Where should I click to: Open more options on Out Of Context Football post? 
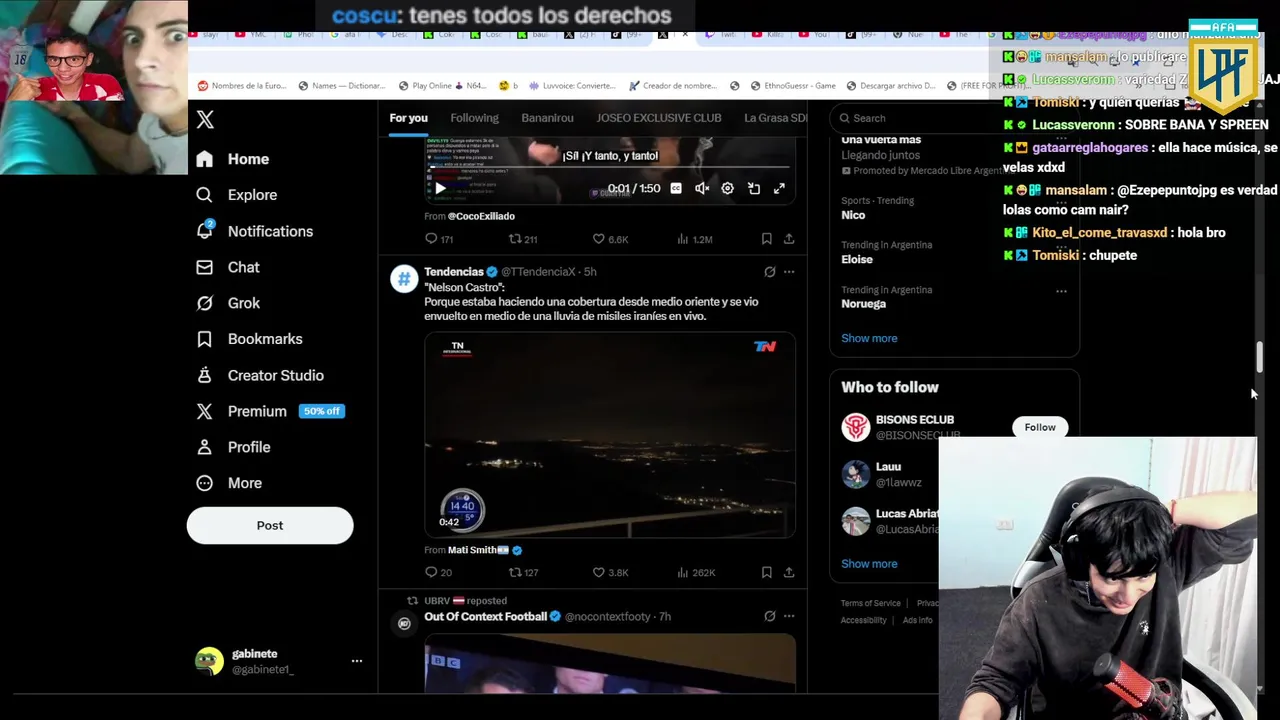pos(789,617)
